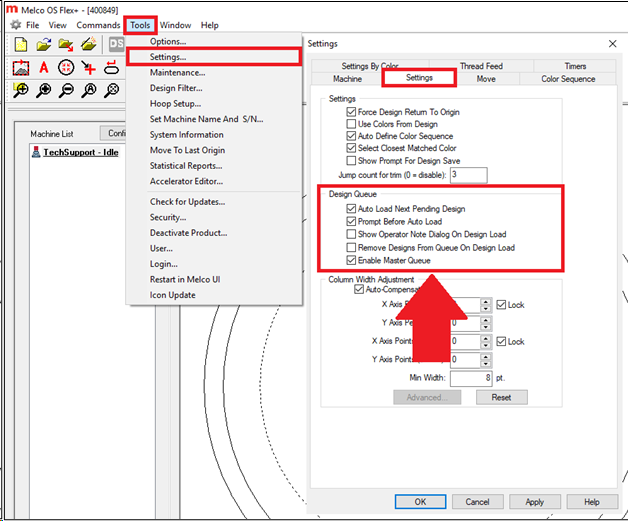Uncheck Auto Load Next Pending Design
The image size is (628, 521).
[x=351, y=209]
